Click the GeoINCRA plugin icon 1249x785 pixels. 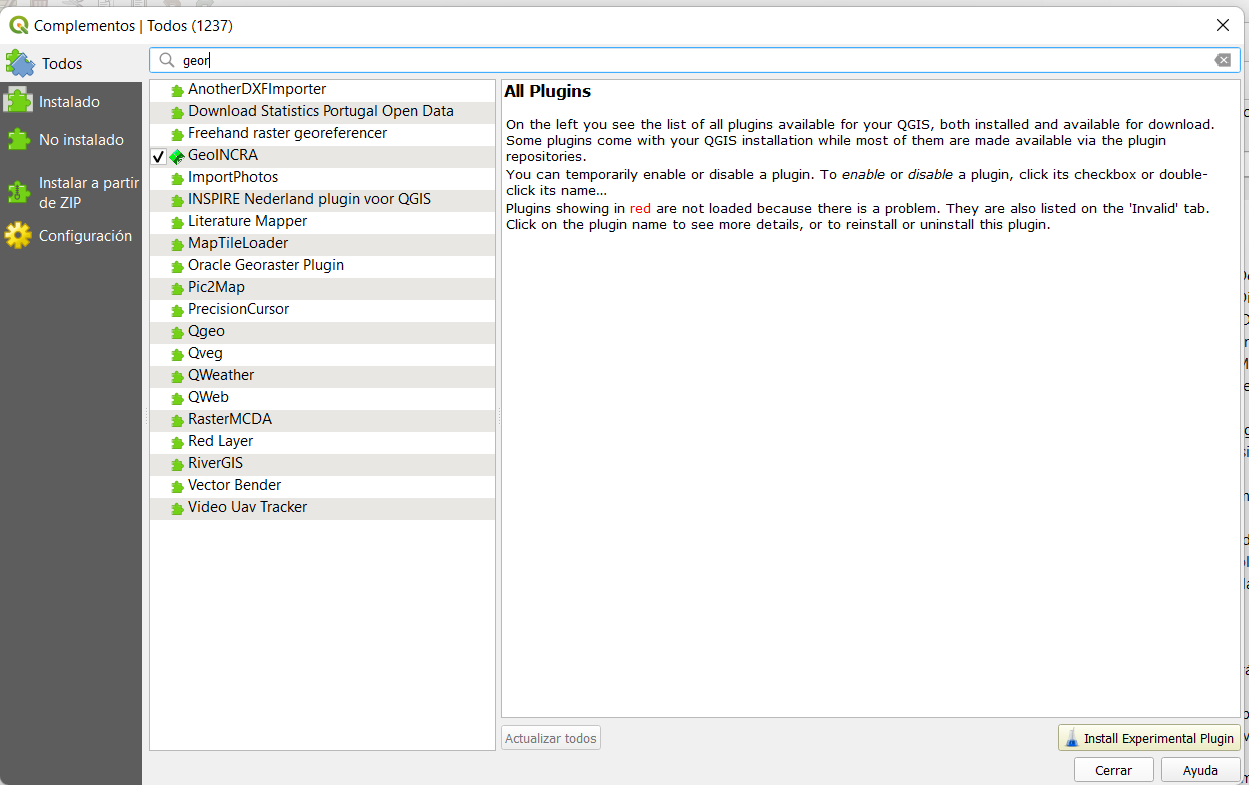coord(179,156)
